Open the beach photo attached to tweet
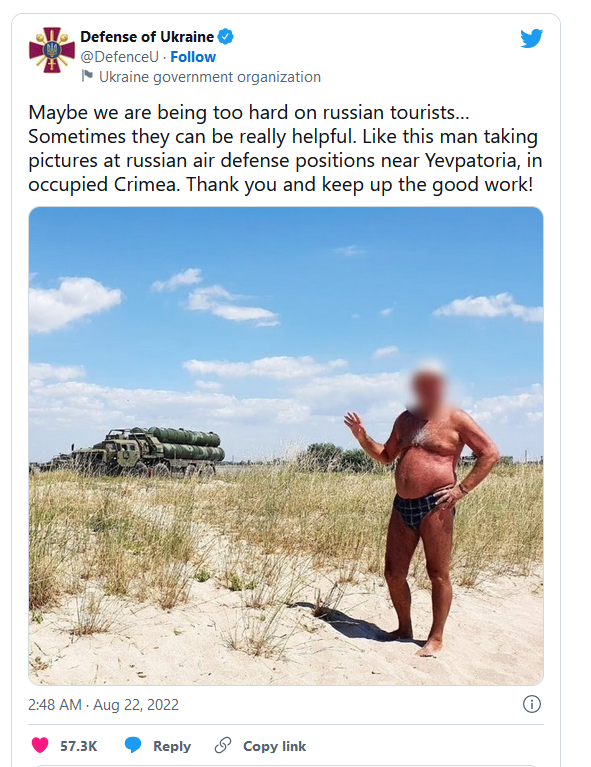Image resolution: width=591 pixels, height=767 pixels. 286,446
